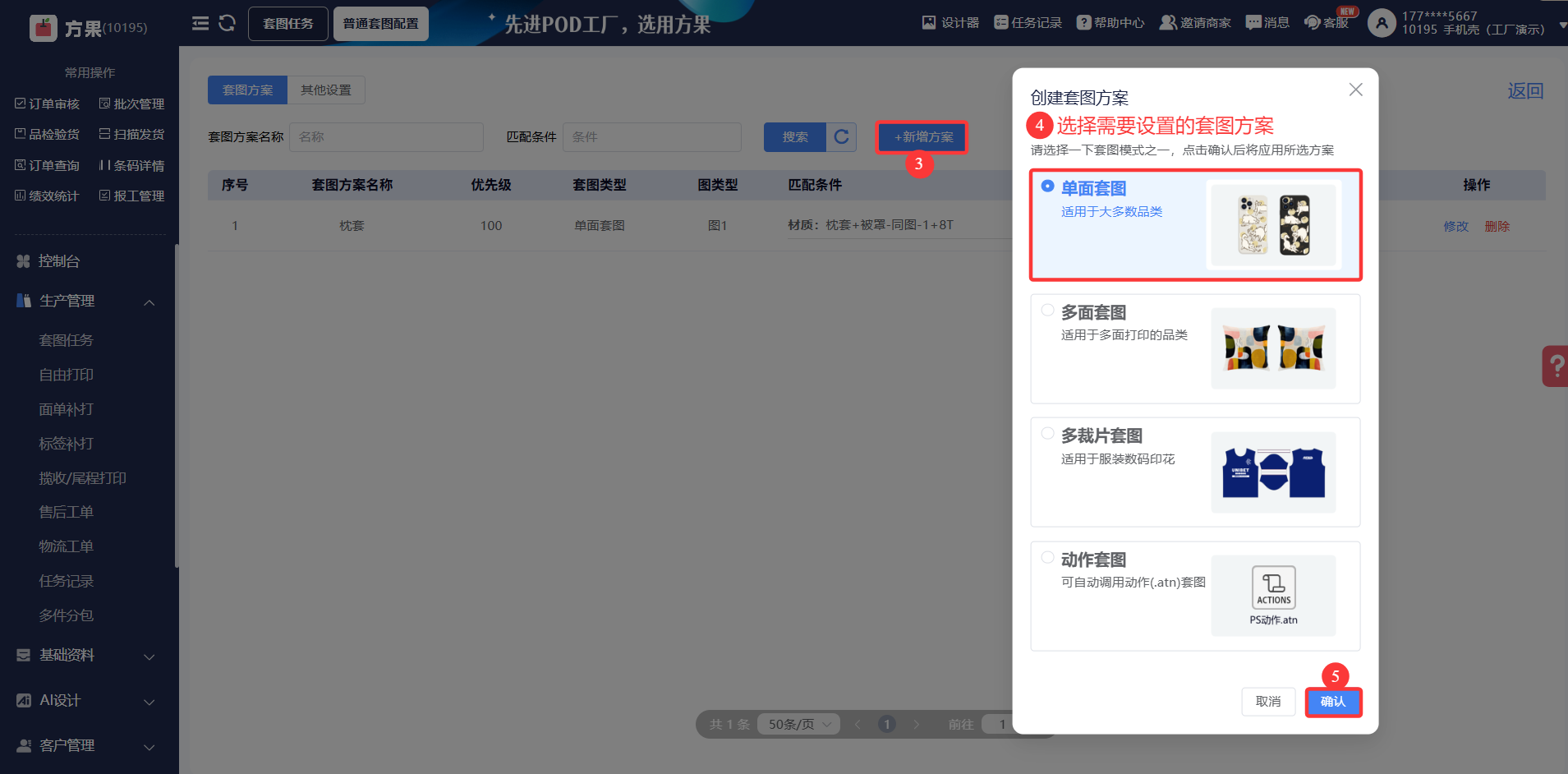
Task: Click the 取消 button
Action: click(1268, 702)
